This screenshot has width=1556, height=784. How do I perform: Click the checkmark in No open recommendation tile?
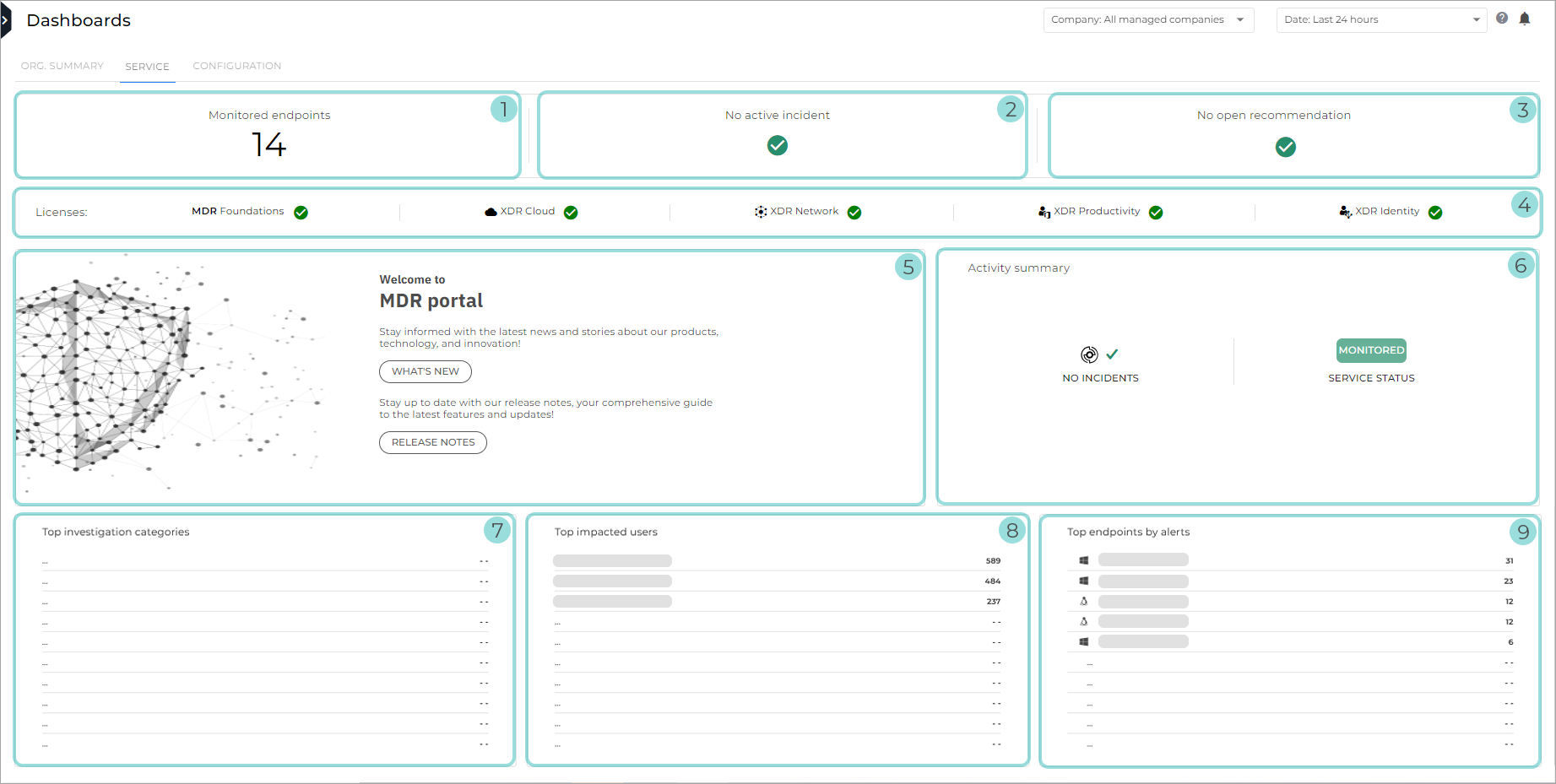click(x=1285, y=147)
